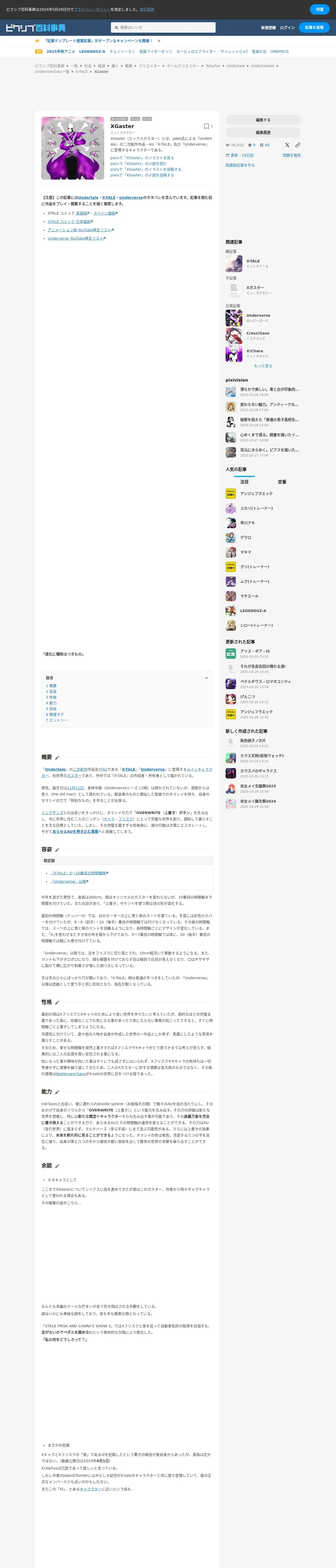Viewport: 336px width, 1568px height.
Task: Open NightmareSans link in 性格 section
Action: (71, 1074)
